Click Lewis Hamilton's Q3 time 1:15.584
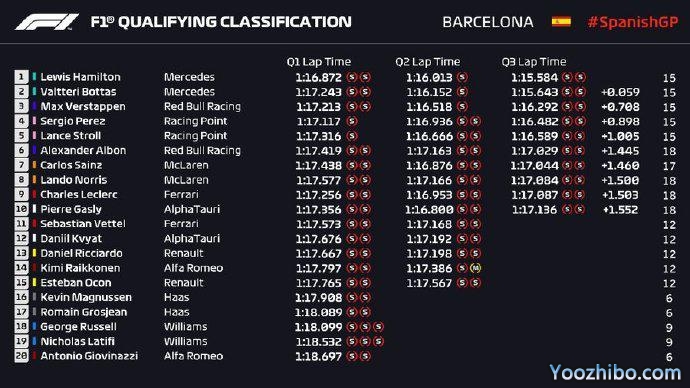 [x=534, y=78]
